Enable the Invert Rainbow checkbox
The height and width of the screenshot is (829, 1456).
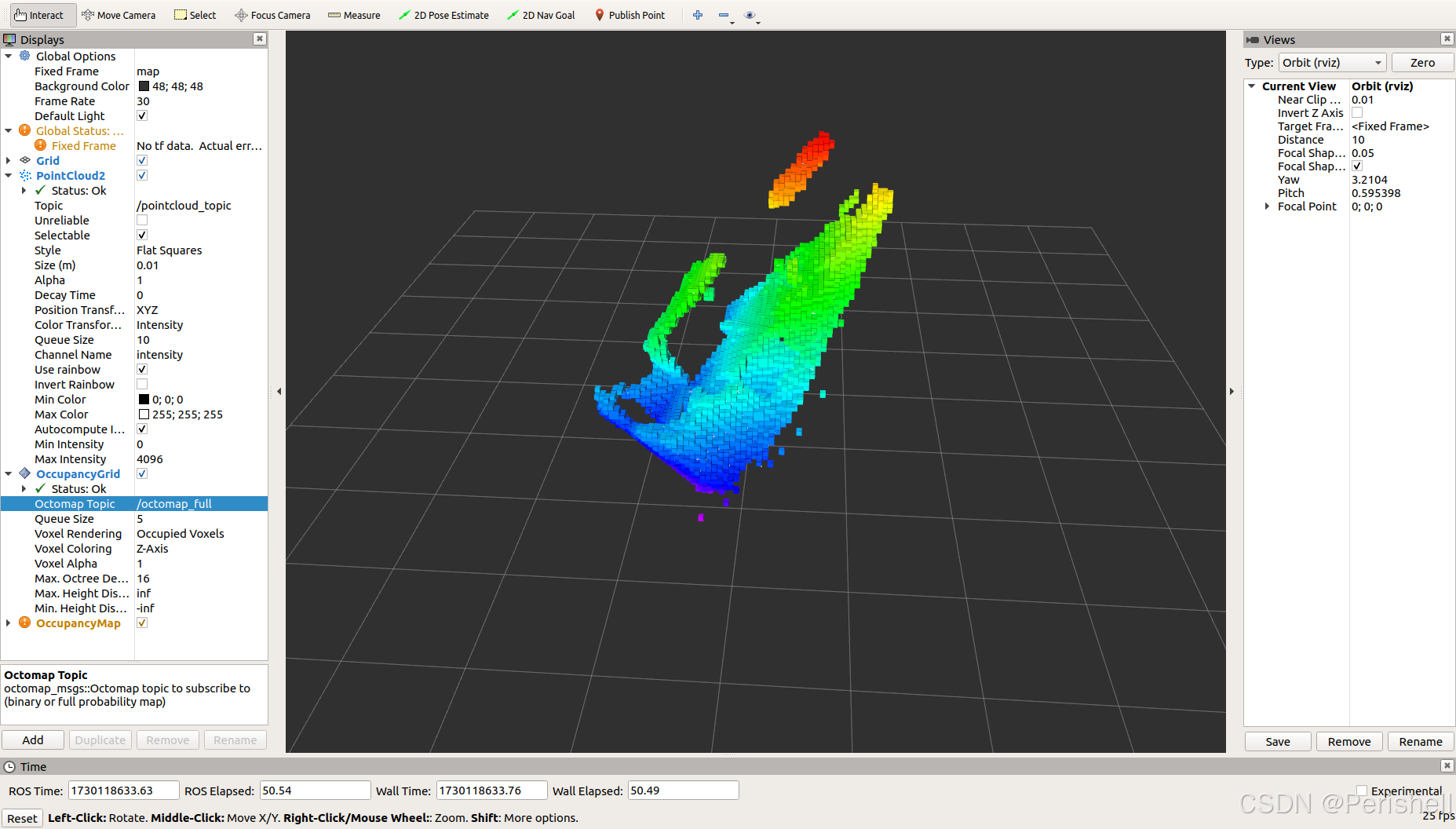pos(142,384)
